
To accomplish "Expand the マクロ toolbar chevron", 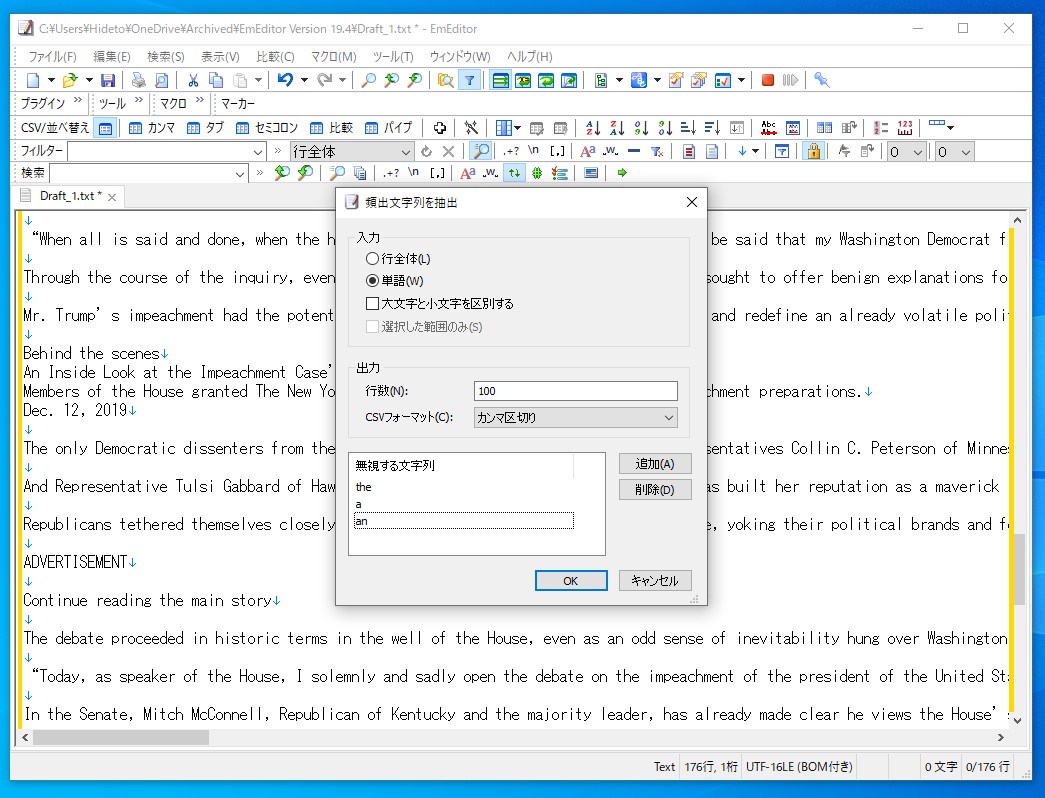I will coord(199,101).
